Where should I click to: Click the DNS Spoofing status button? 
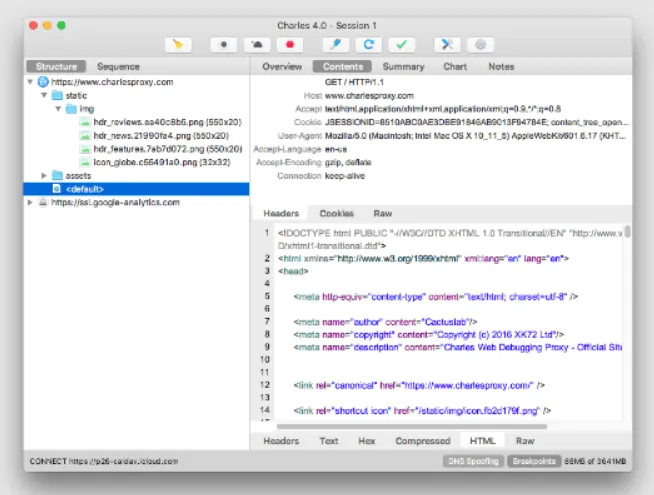473,461
